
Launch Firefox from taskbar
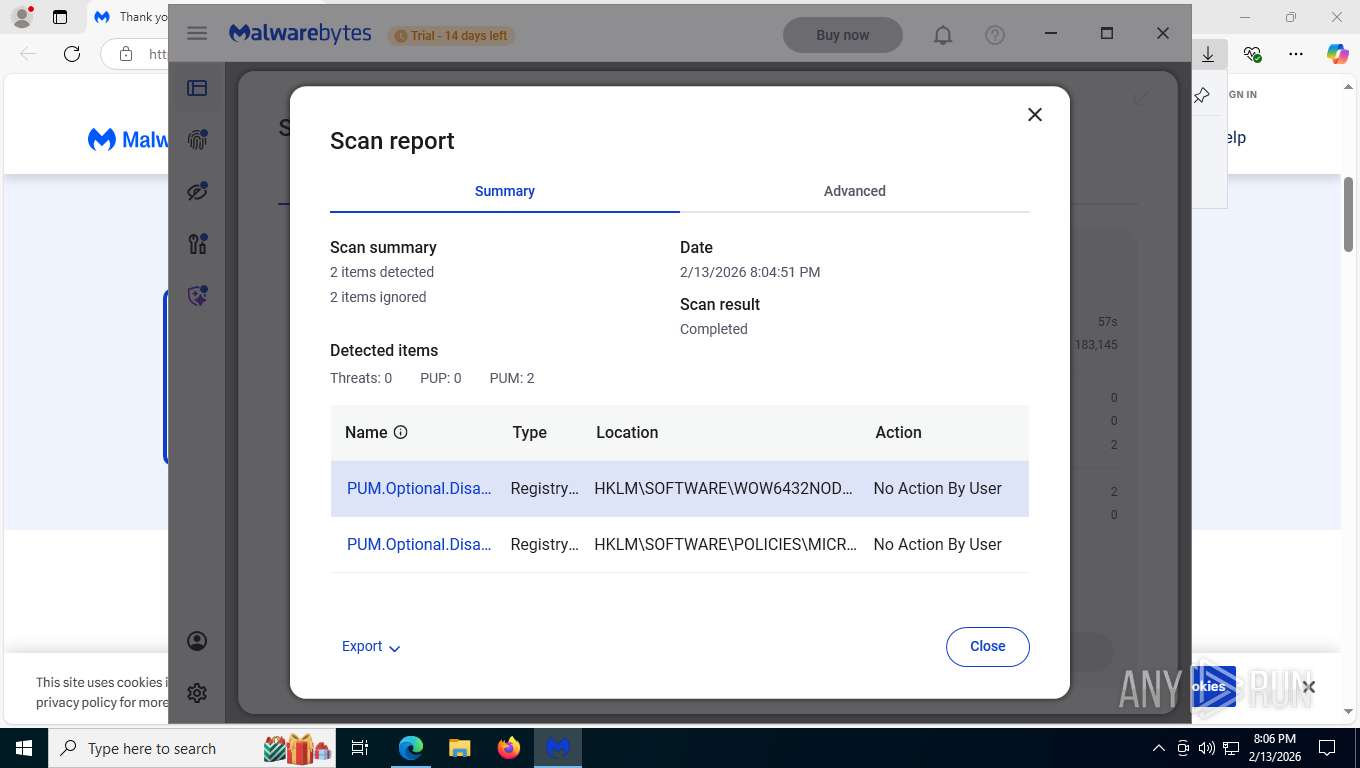click(509, 748)
